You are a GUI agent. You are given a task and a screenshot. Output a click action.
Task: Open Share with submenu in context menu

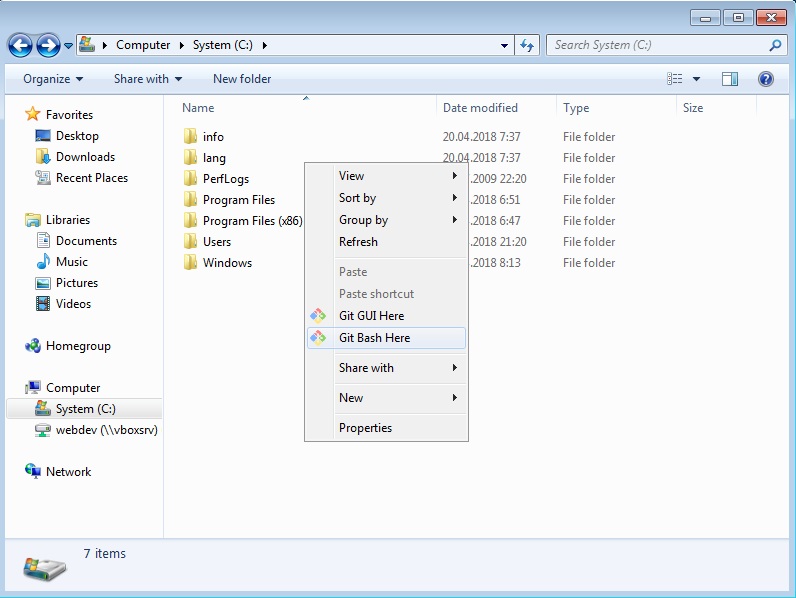click(x=386, y=368)
